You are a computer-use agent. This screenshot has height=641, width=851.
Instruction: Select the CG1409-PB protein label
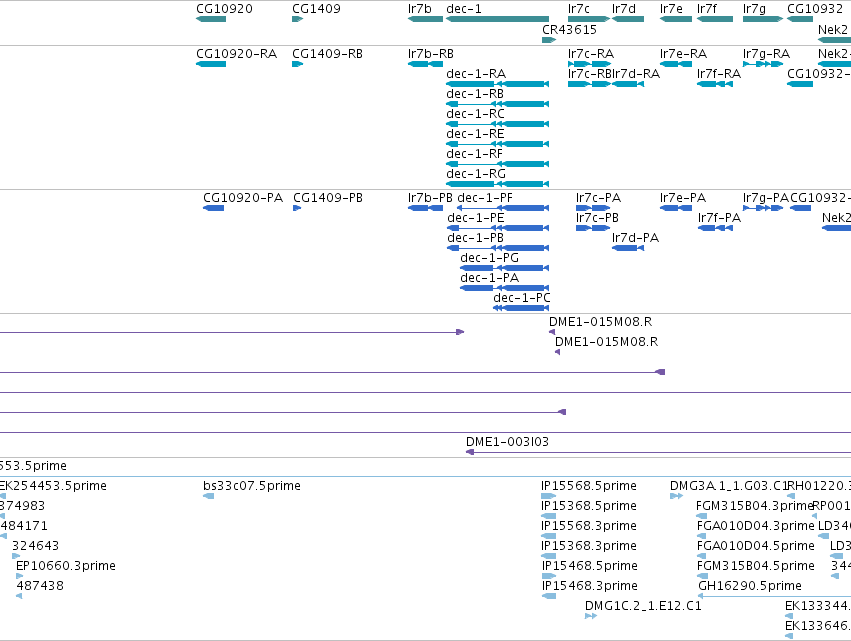coord(328,198)
